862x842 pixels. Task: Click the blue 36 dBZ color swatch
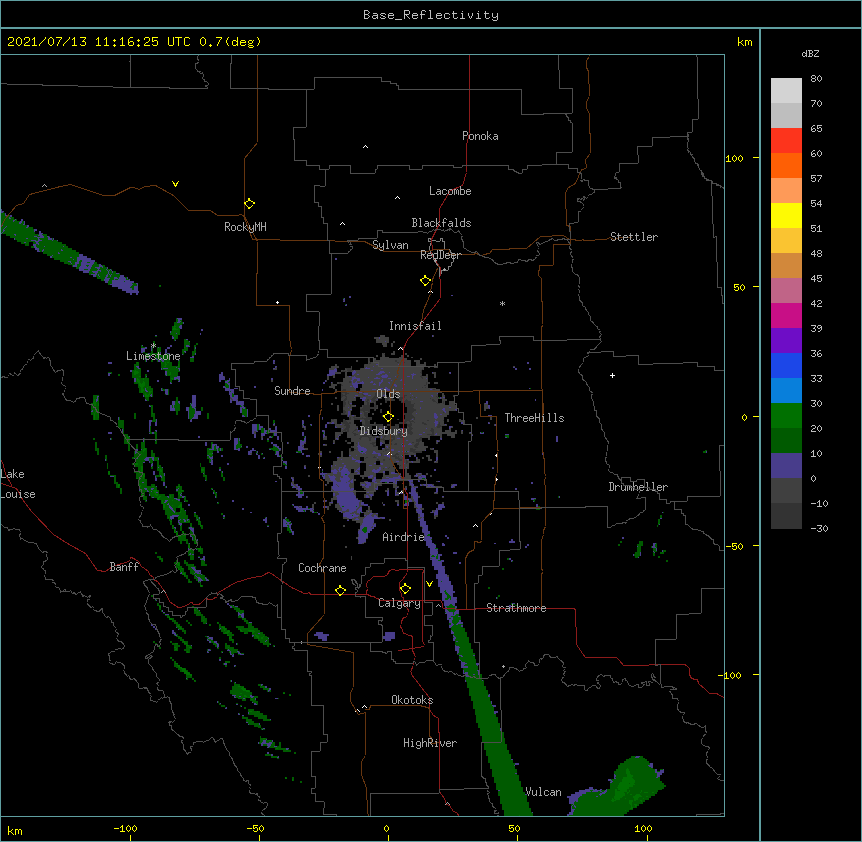pos(786,365)
